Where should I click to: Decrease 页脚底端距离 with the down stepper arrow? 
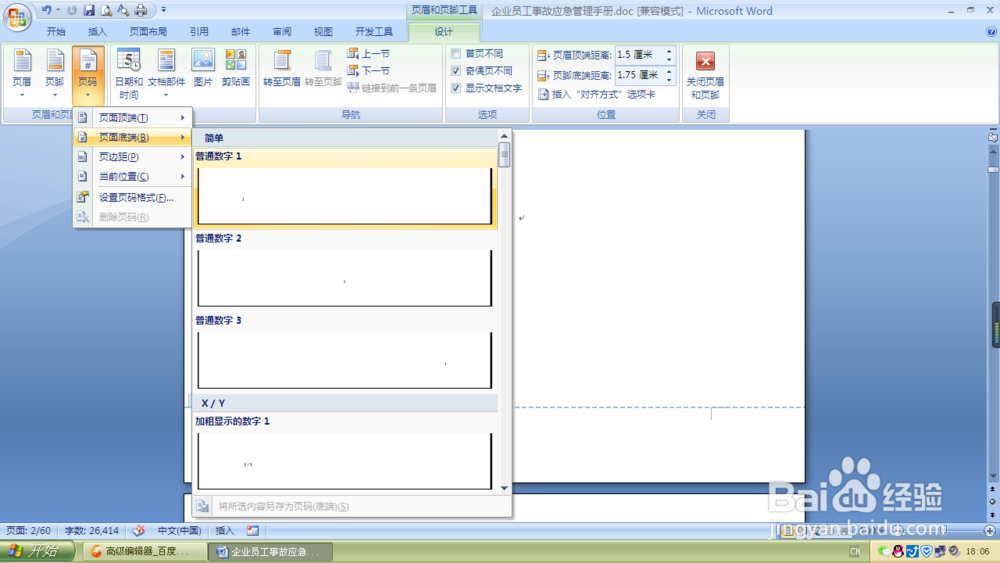coord(669,79)
